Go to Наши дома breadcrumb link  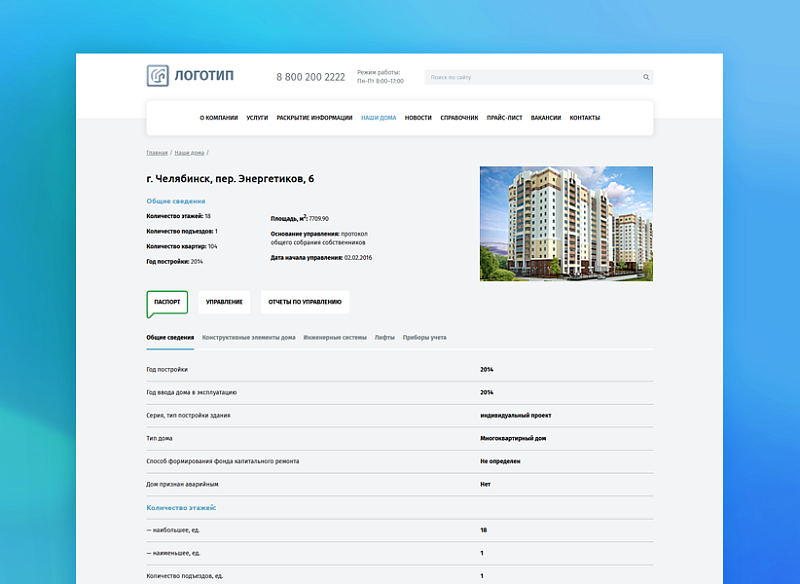[189, 153]
